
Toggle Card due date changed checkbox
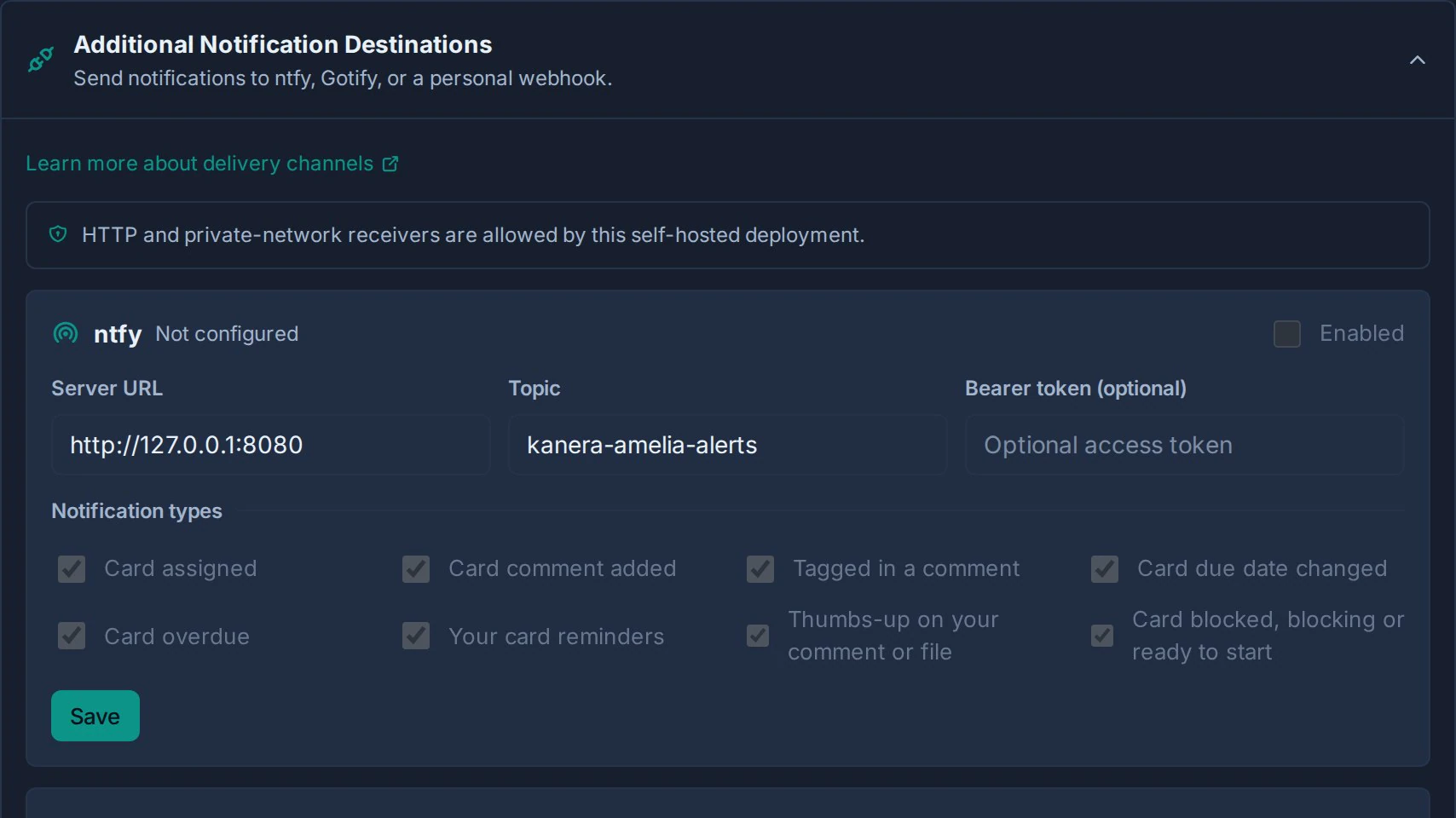pos(1105,569)
